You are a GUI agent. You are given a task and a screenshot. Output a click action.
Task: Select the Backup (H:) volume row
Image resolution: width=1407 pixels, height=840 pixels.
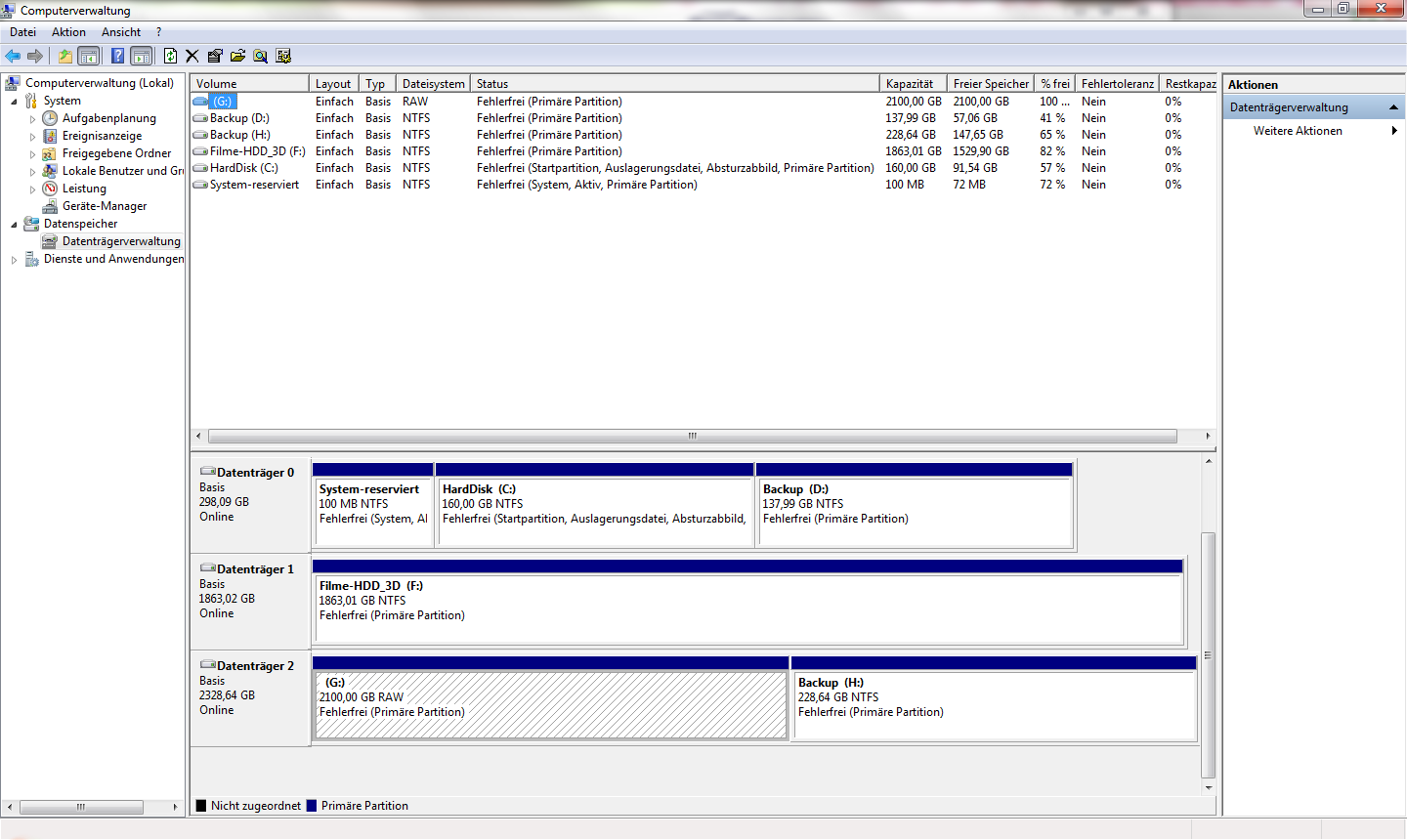click(703, 135)
